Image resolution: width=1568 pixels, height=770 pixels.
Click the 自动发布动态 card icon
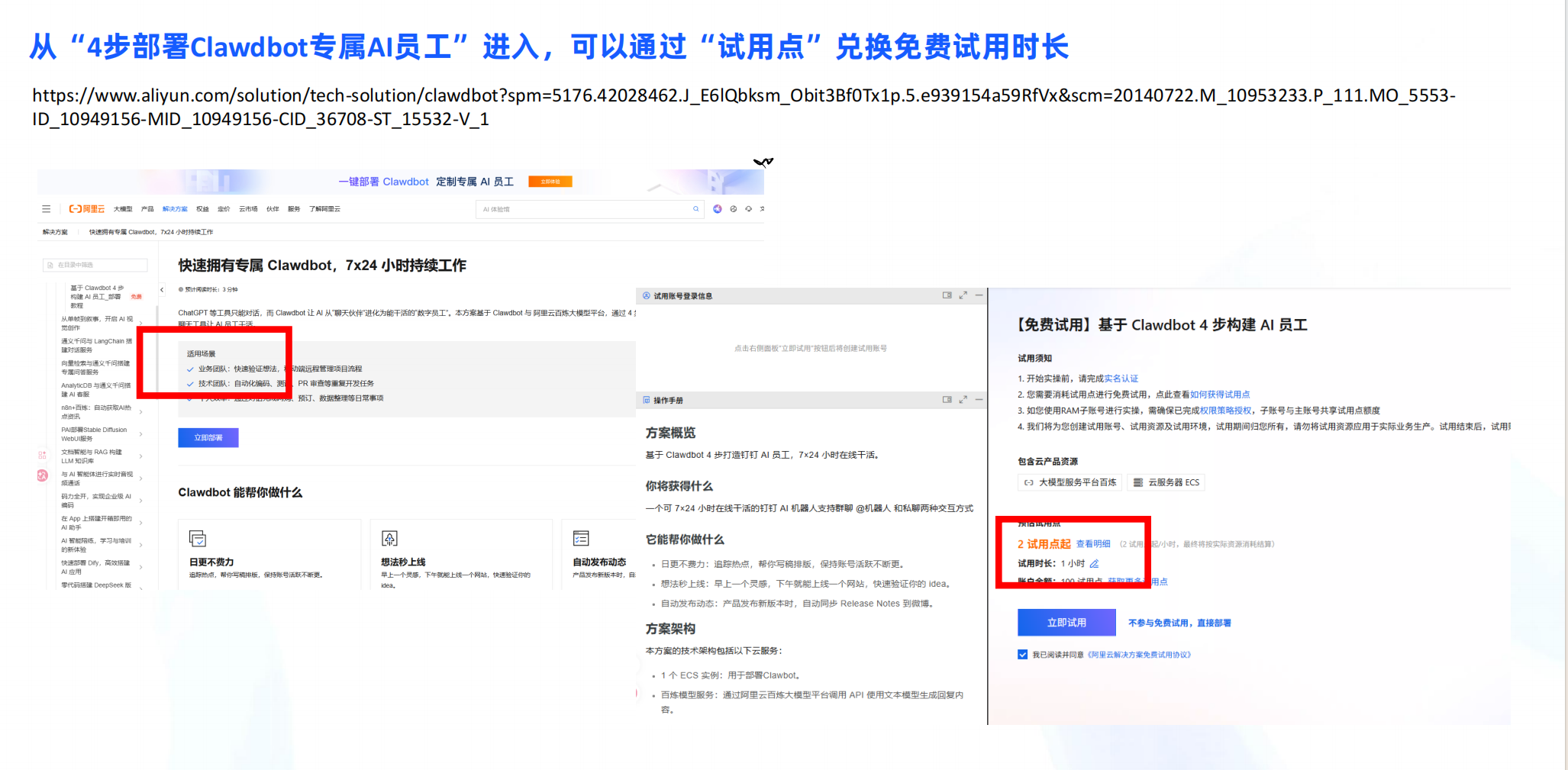pos(581,539)
